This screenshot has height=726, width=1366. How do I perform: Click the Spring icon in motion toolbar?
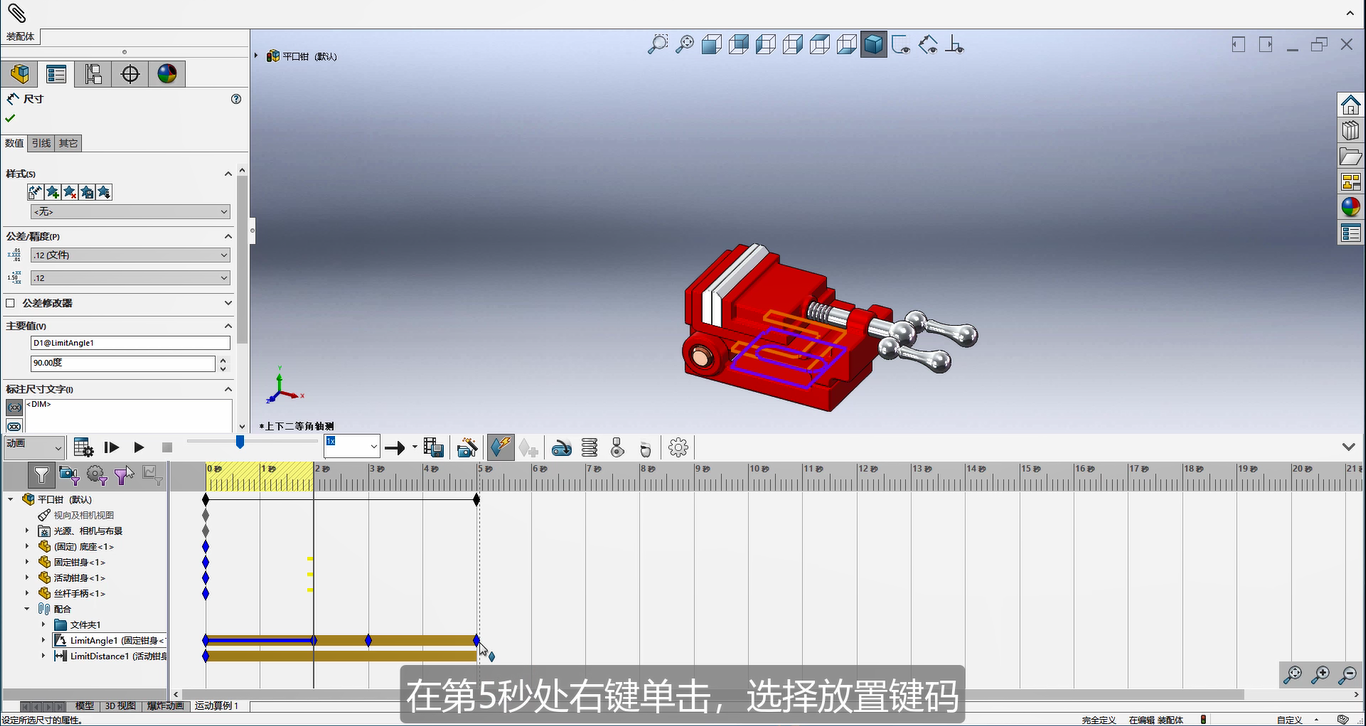[590, 447]
